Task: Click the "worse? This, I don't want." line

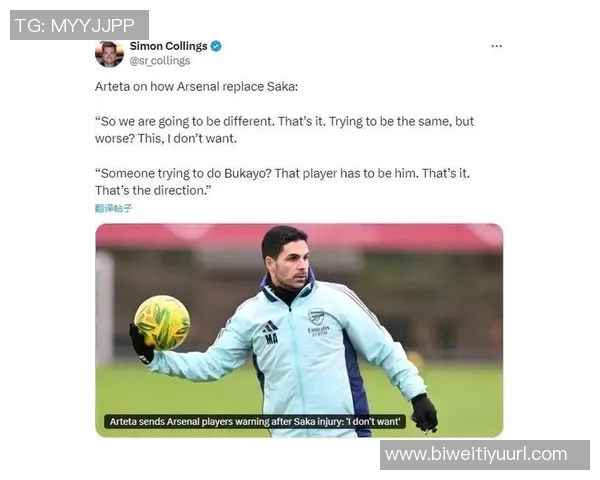Action: coord(166,139)
